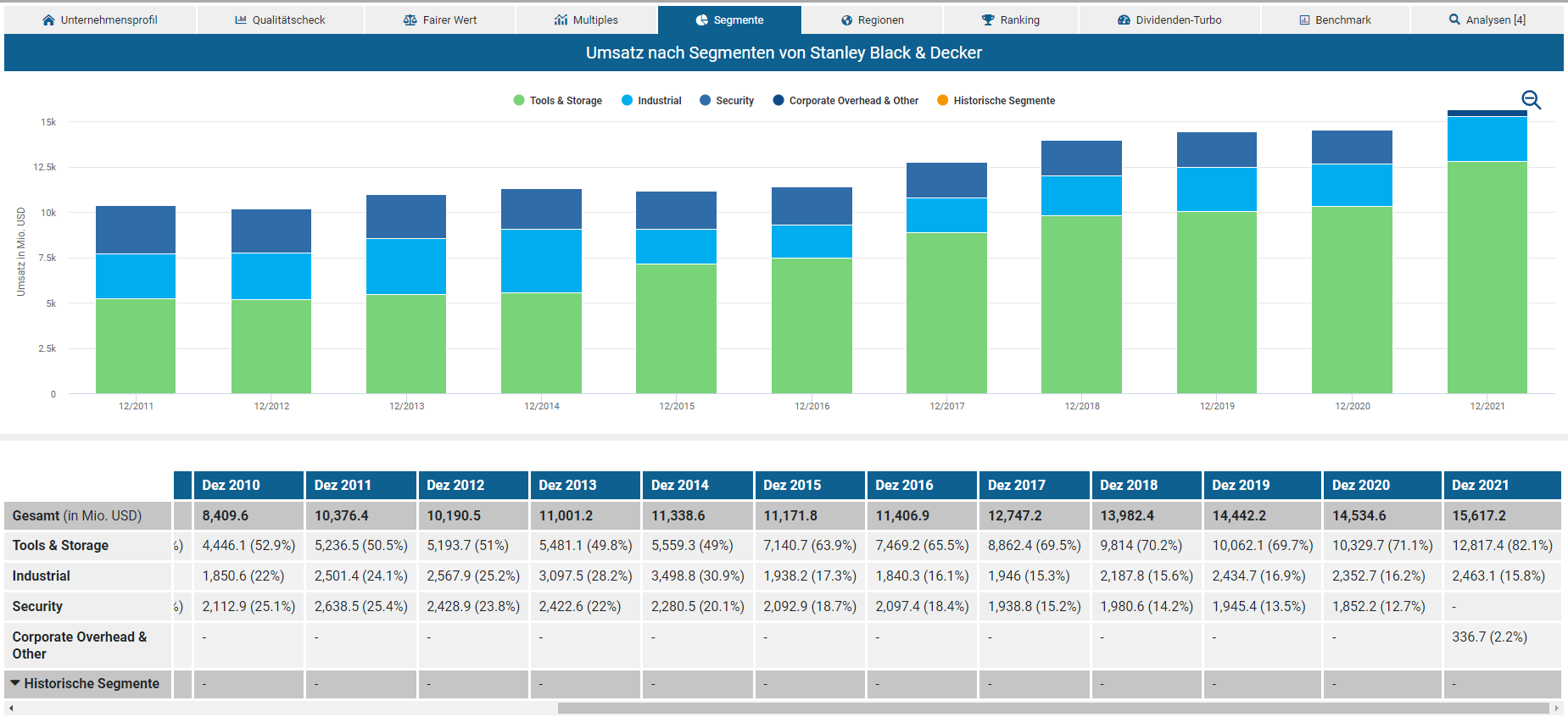Click the speedometer icon for Dividenden-Turbo

coord(1124,20)
